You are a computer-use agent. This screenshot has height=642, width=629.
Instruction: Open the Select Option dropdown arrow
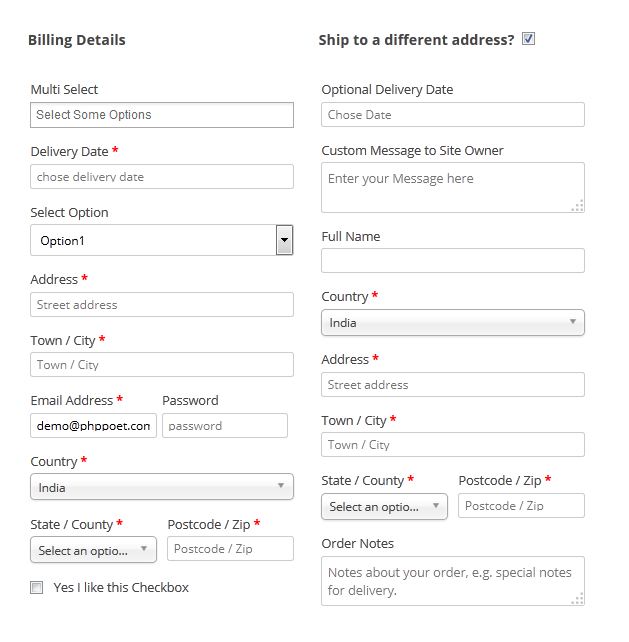pyautogui.click(x=284, y=240)
